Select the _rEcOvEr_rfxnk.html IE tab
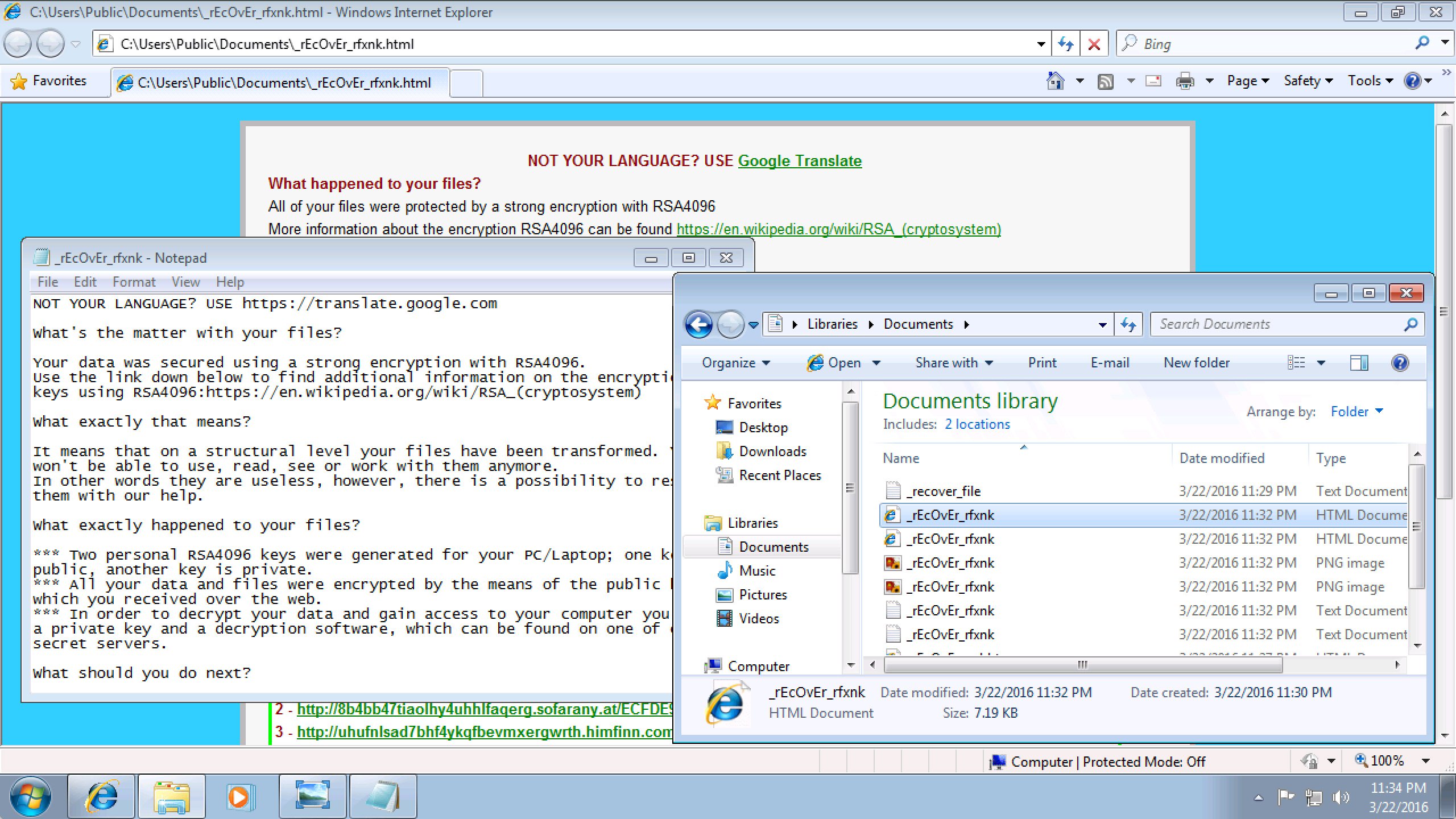Viewport: 1456px width, 819px height. [x=280, y=82]
